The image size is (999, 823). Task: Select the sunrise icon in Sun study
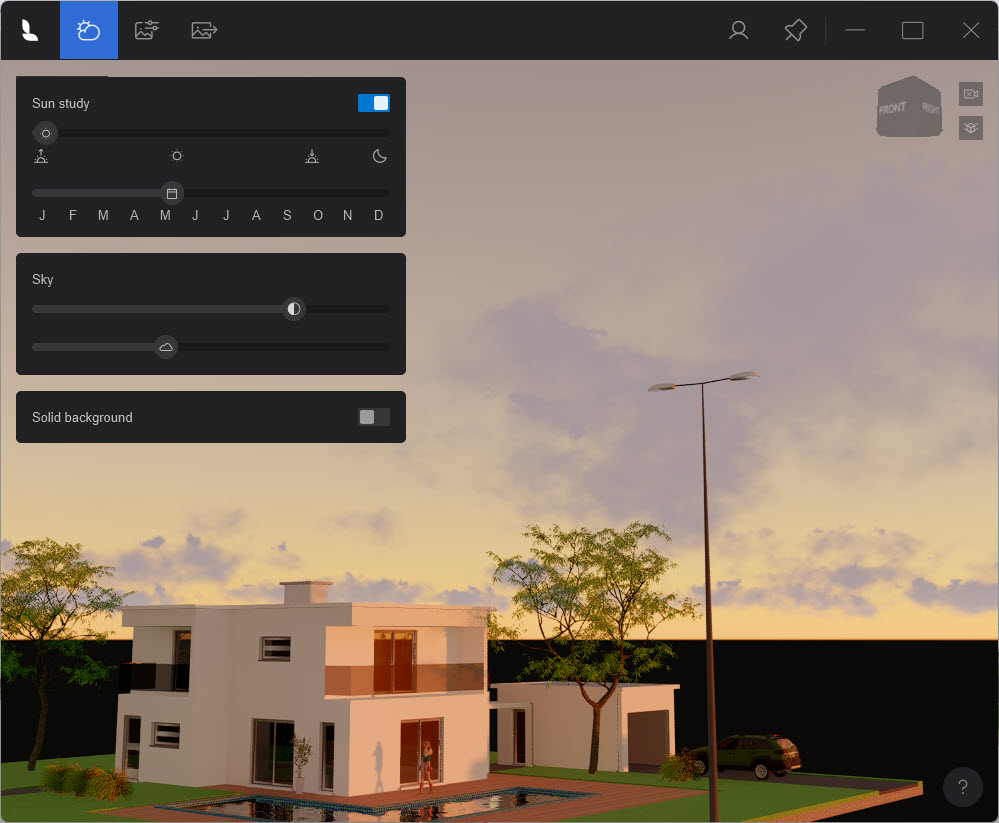click(x=41, y=156)
